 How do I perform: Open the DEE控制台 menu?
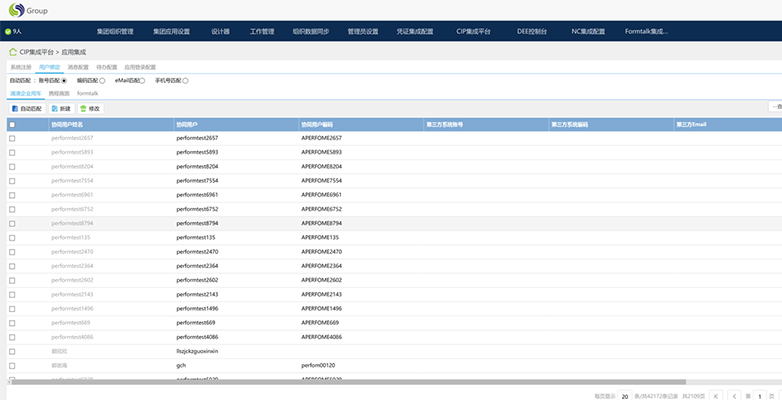pos(529,32)
